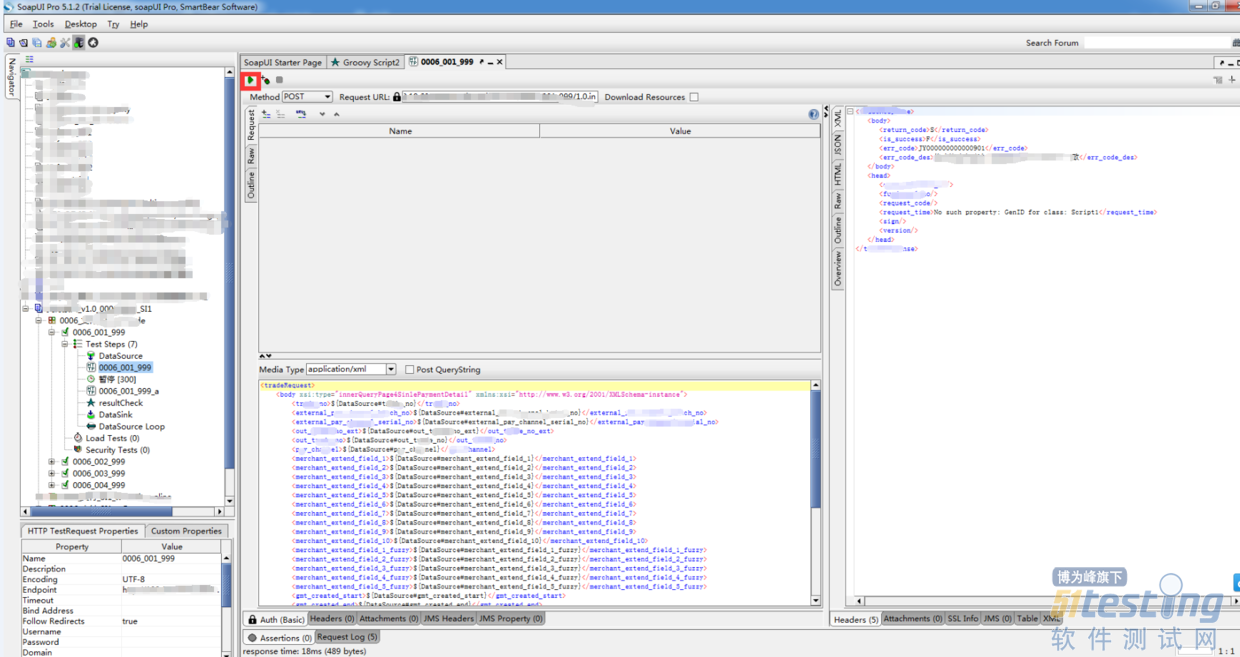Move parameter up with the up arrow
Screen dimensions: 1240x657
tap(336, 114)
